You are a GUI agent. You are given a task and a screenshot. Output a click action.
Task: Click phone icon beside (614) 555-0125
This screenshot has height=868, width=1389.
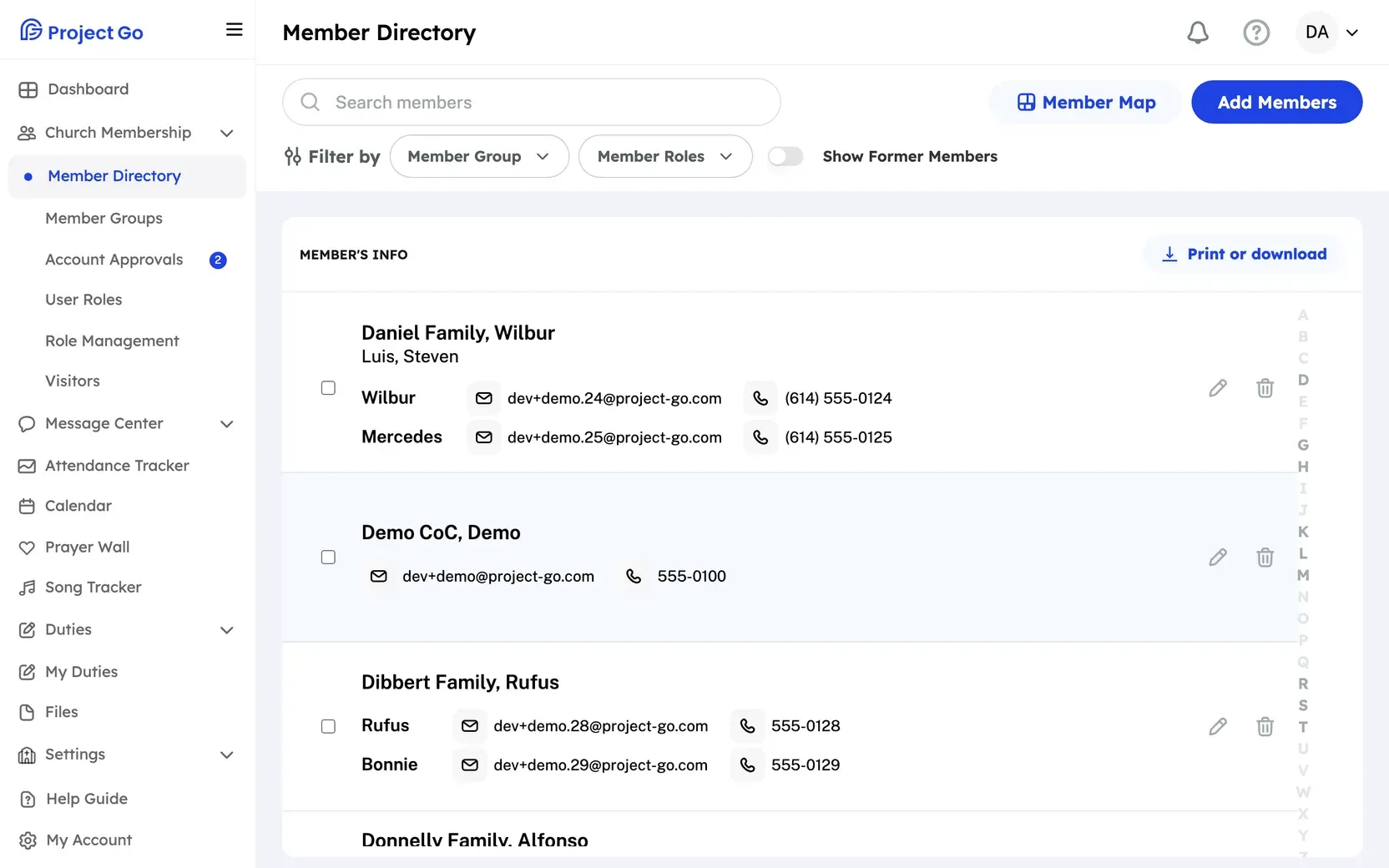(760, 437)
